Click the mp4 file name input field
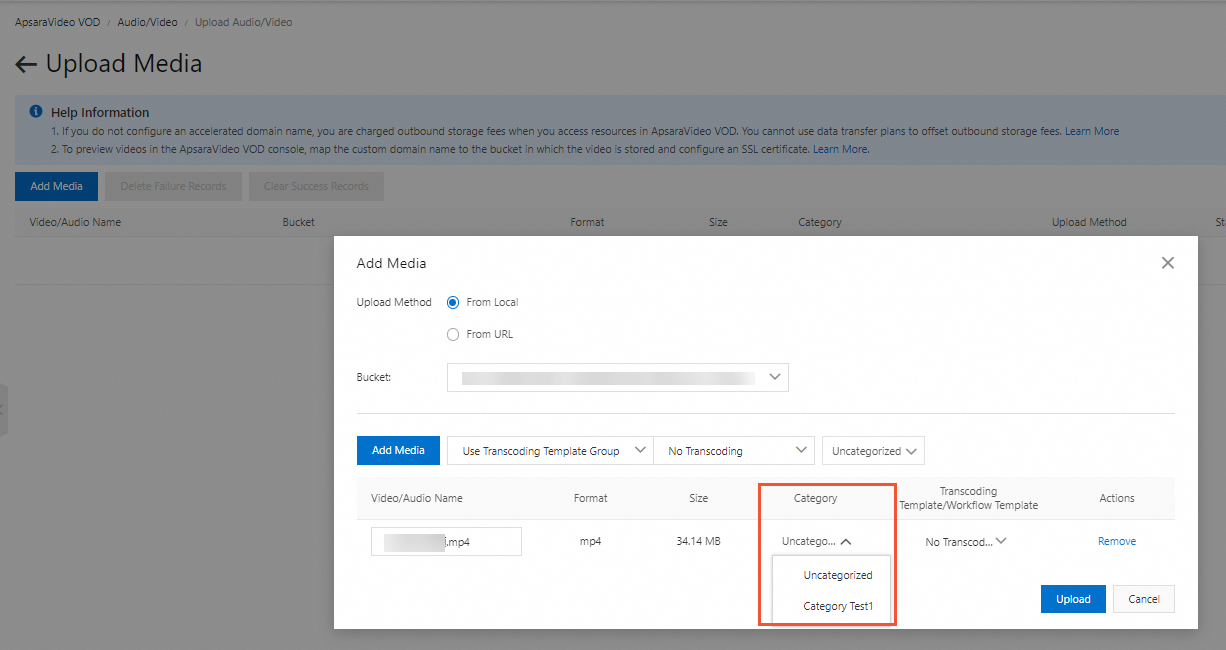The height and width of the screenshot is (650, 1226). [x=446, y=541]
